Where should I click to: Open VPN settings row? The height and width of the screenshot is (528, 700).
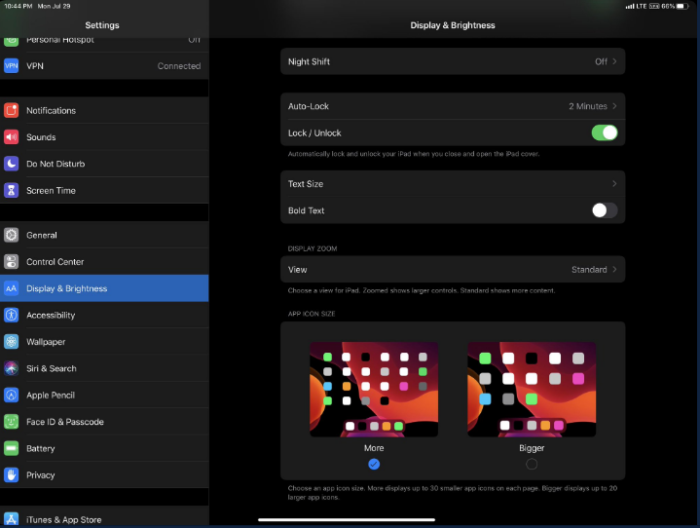104,66
